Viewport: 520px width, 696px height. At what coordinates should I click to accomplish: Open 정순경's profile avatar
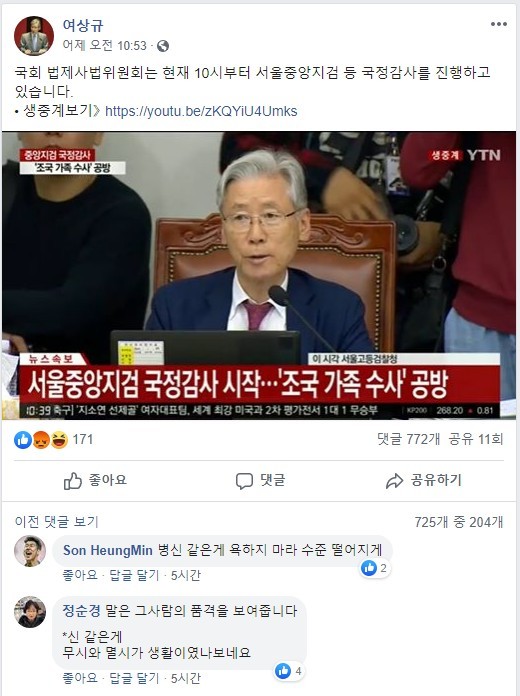point(30,612)
